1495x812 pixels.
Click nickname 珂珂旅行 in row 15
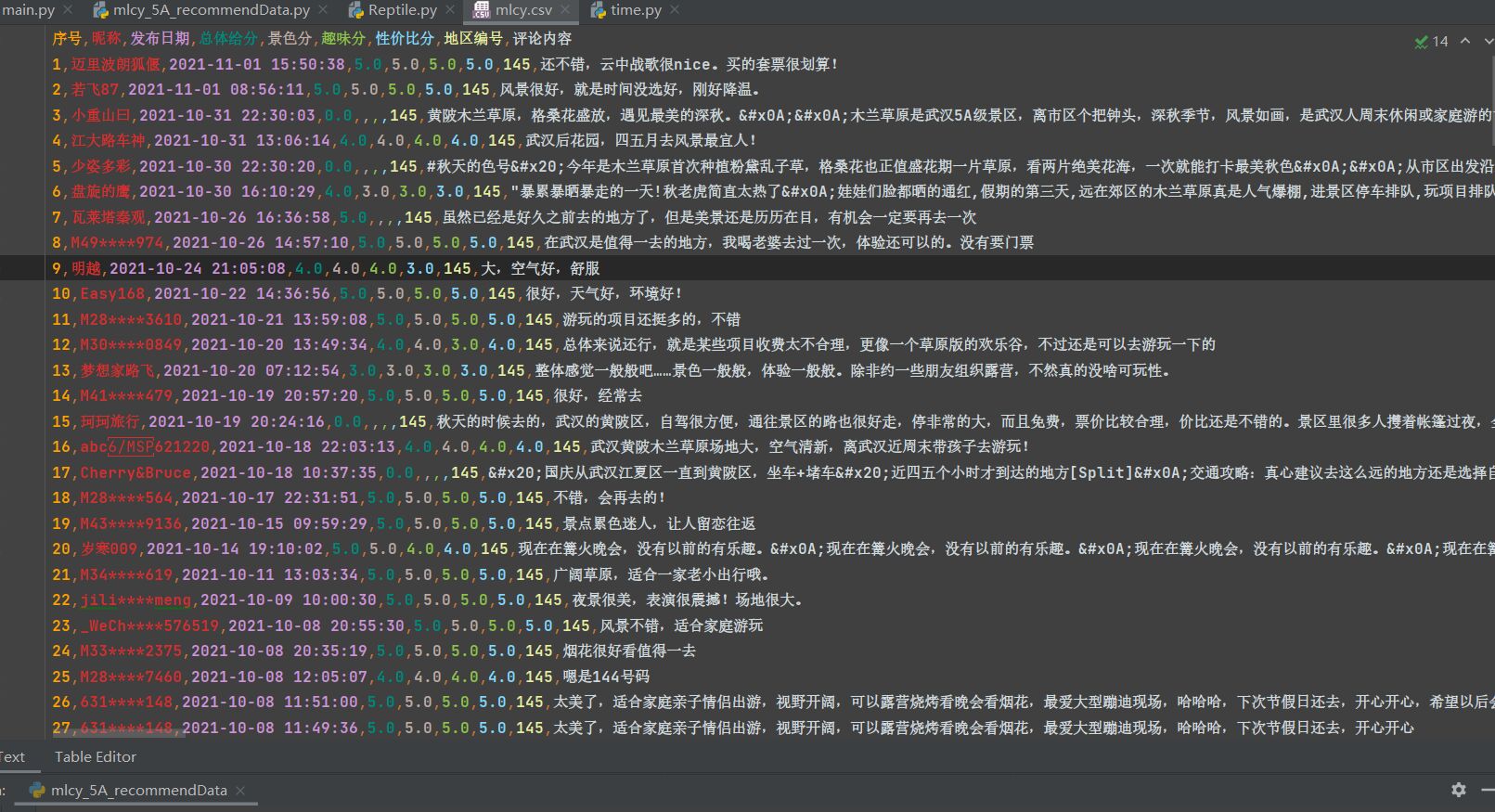coord(110,421)
